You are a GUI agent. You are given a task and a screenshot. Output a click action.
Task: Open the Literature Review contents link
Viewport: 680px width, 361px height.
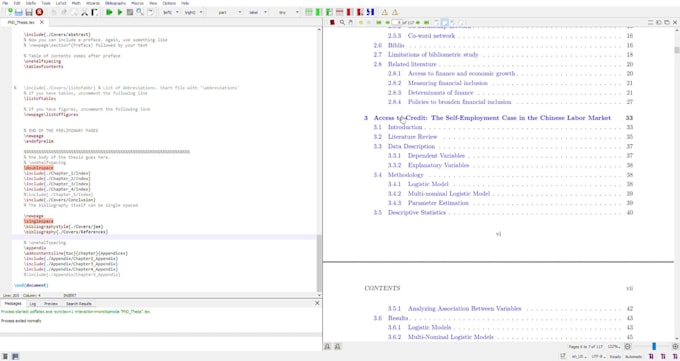[412, 137]
